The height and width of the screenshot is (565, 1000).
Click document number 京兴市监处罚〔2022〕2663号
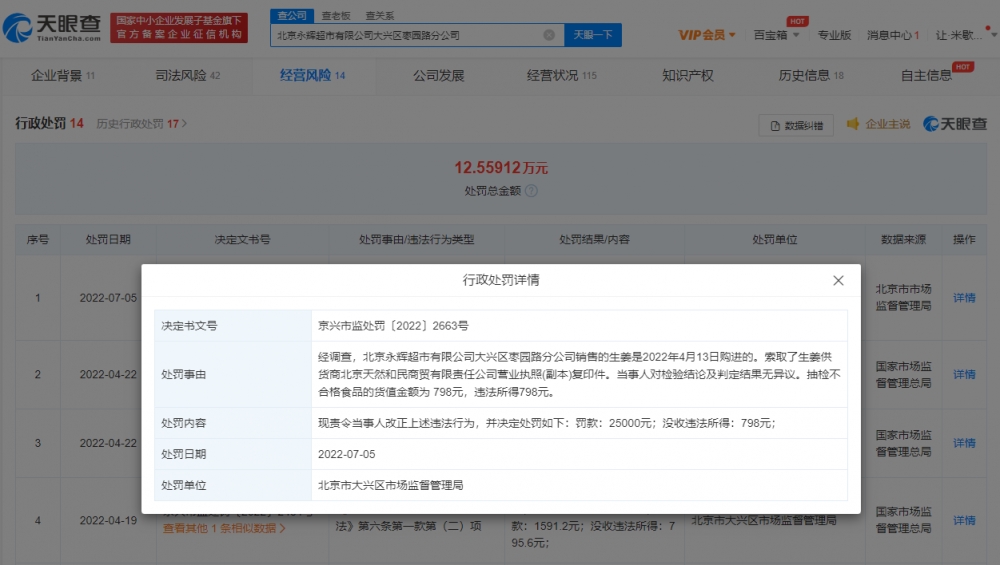click(x=393, y=326)
